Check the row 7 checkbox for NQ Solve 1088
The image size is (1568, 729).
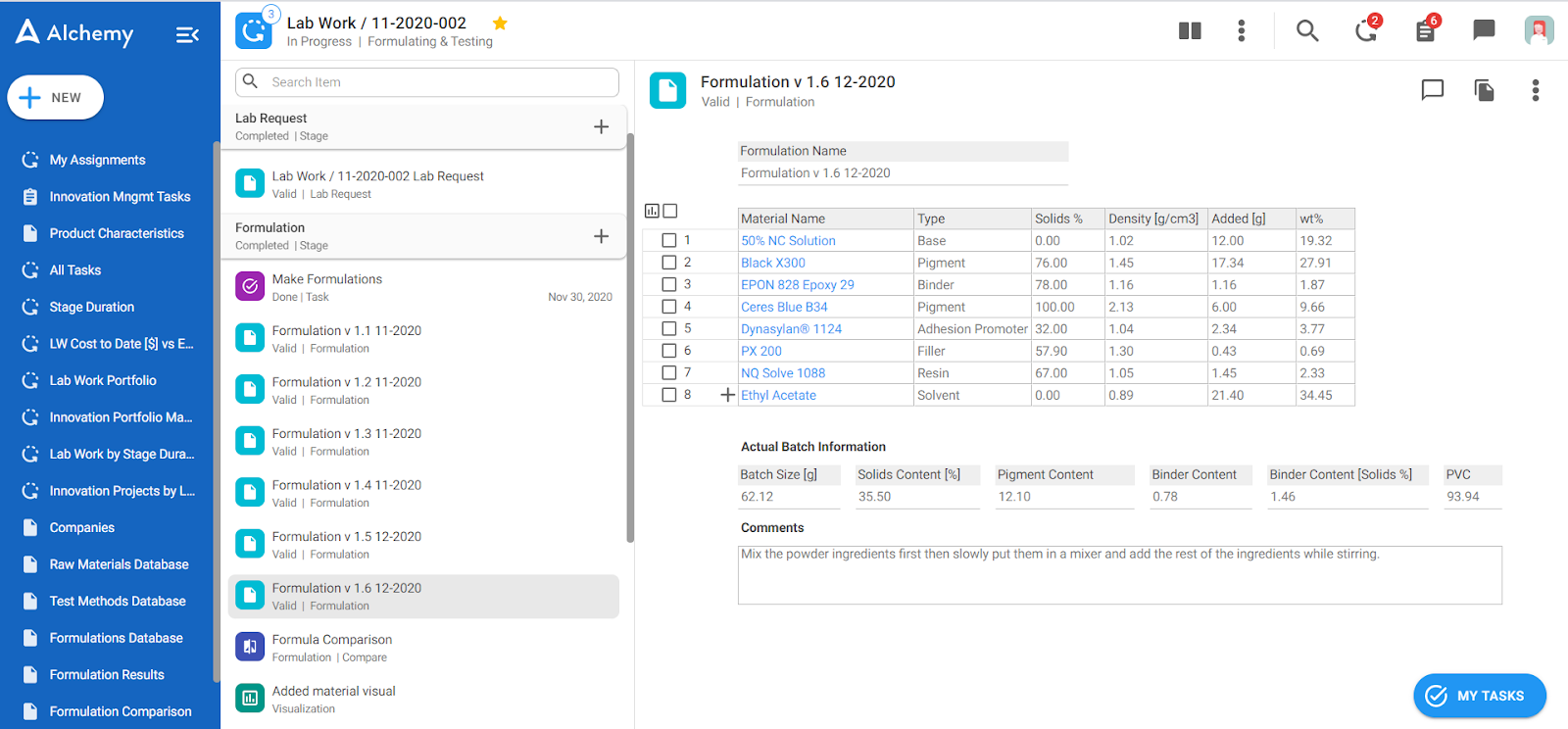pyautogui.click(x=669, y=372)
